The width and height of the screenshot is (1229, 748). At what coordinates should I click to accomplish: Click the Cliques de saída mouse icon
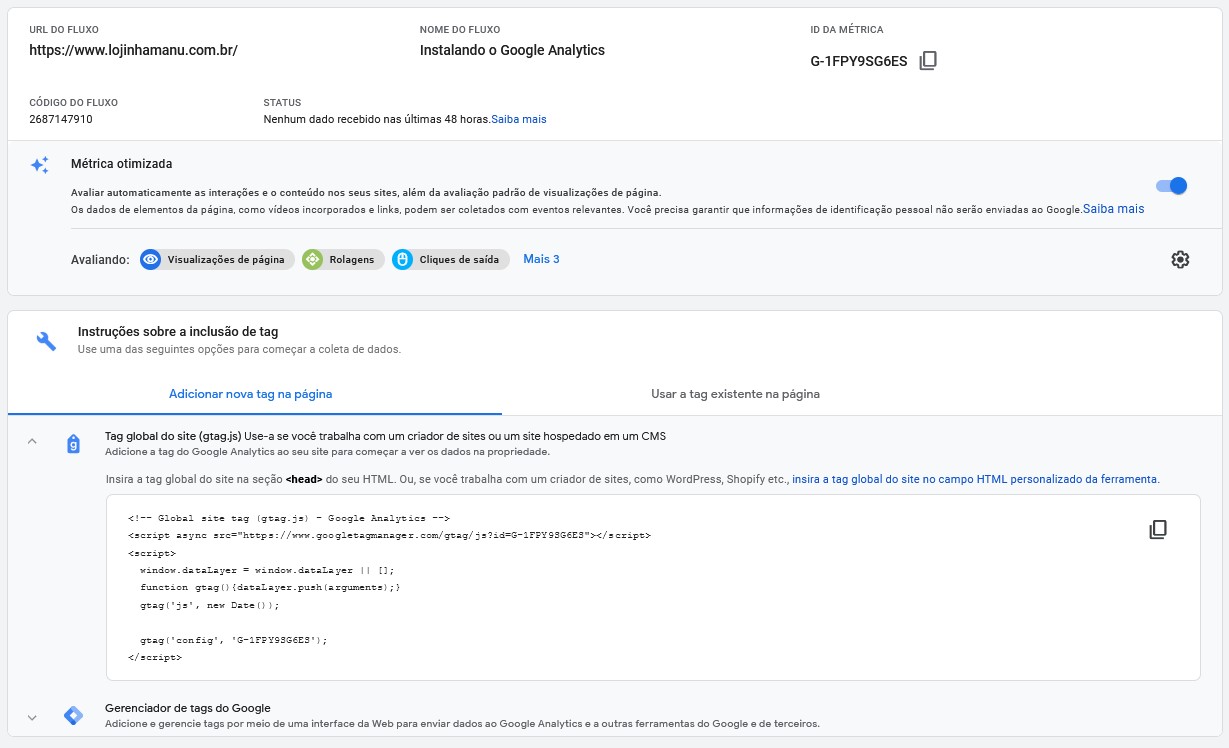coord(402,259)
